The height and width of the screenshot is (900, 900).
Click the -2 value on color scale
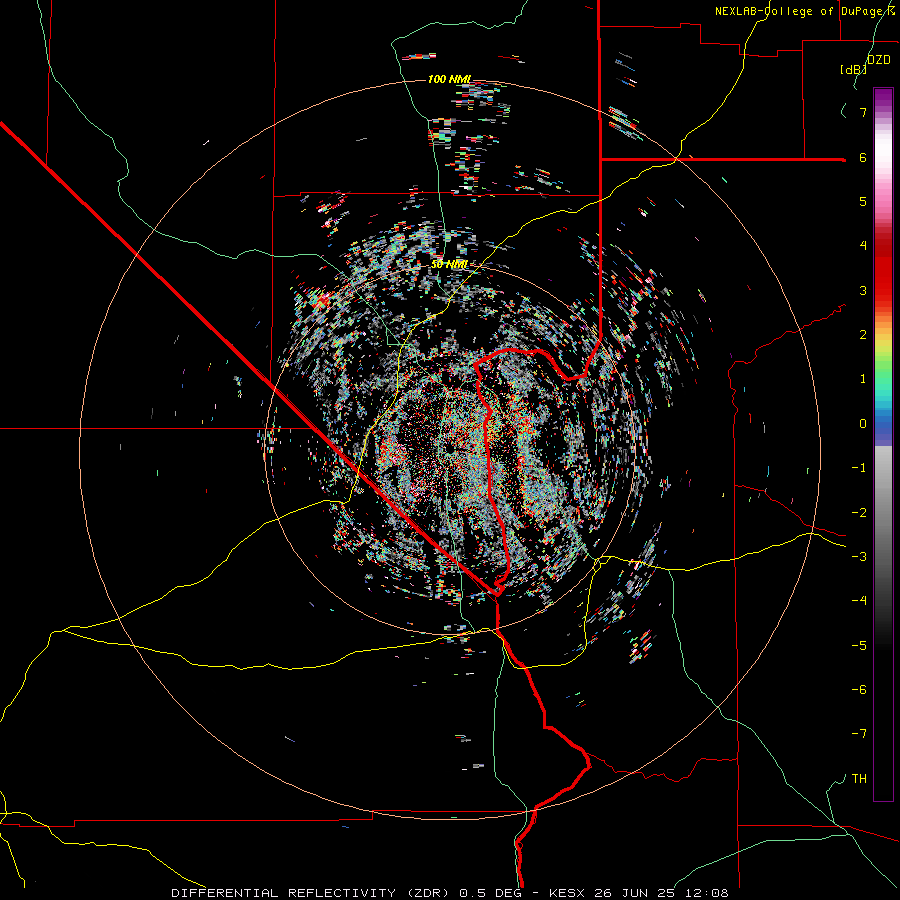(859, 512)
